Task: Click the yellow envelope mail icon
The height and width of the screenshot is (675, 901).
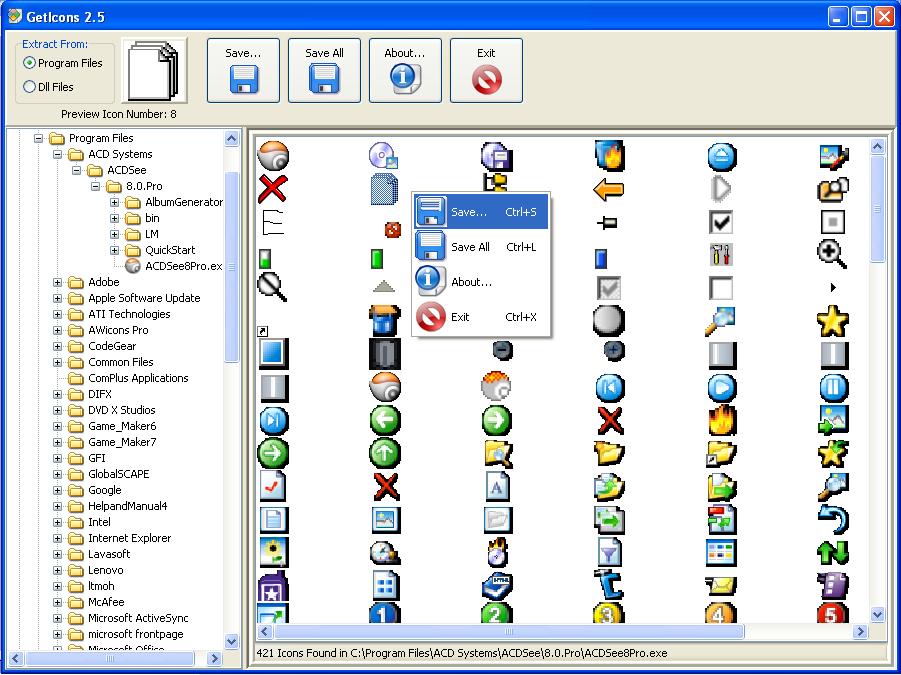Action: [721, 585]
